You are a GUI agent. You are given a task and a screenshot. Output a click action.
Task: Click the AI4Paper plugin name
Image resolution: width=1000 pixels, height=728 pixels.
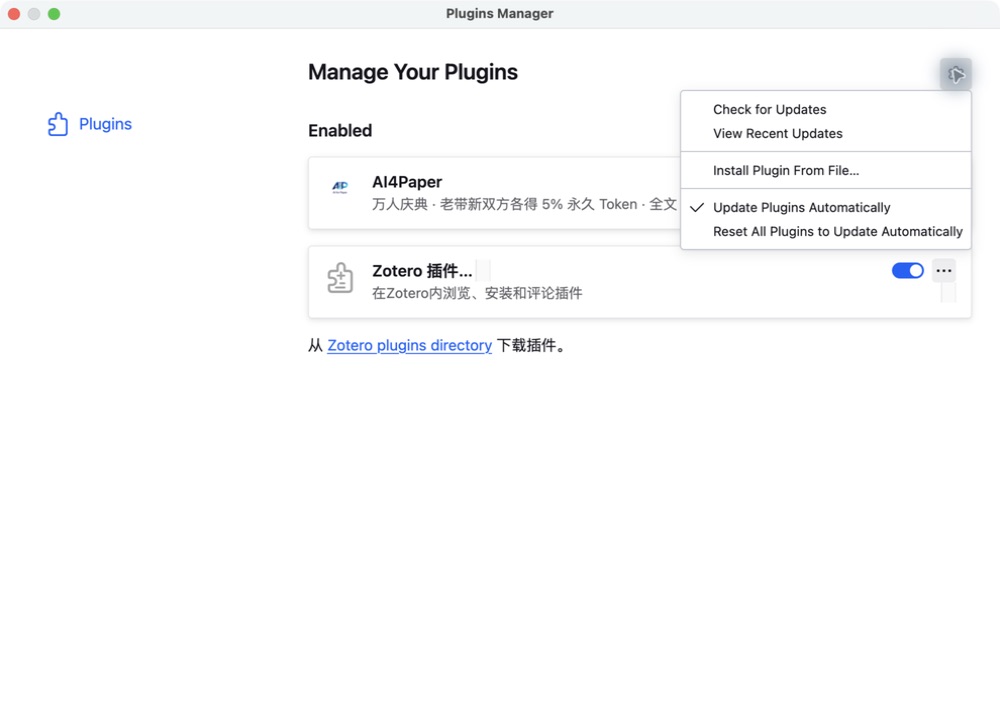tap(407, 182)
